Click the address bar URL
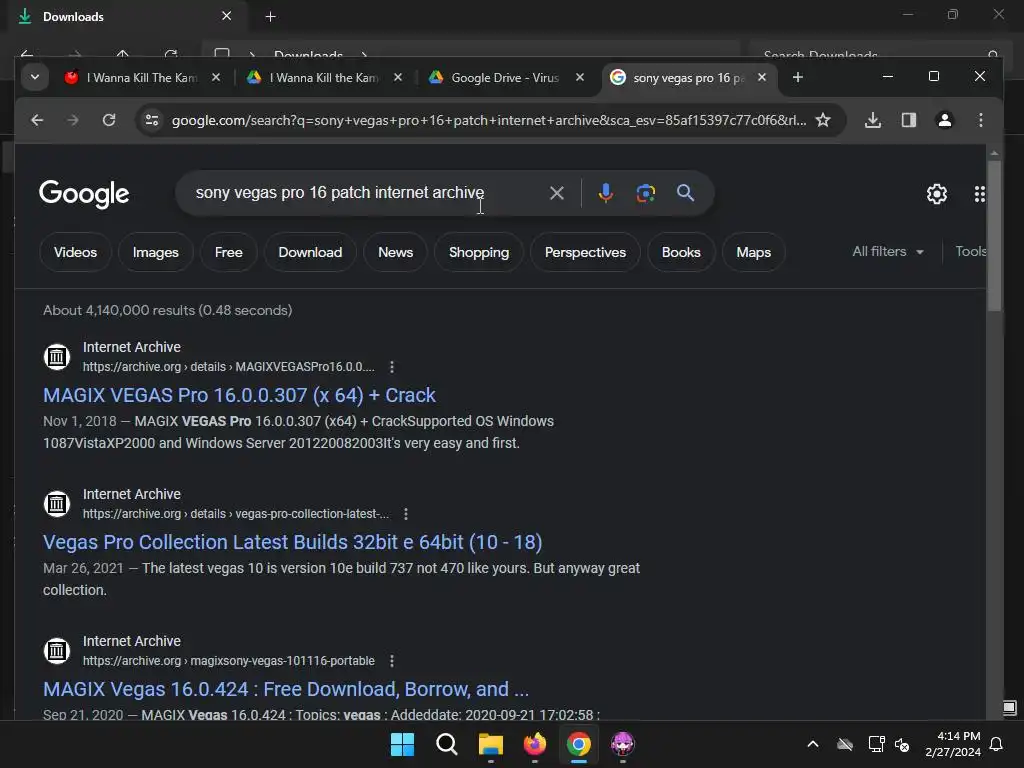Screen dimensions: 1024x768 [x=488, y=120]
